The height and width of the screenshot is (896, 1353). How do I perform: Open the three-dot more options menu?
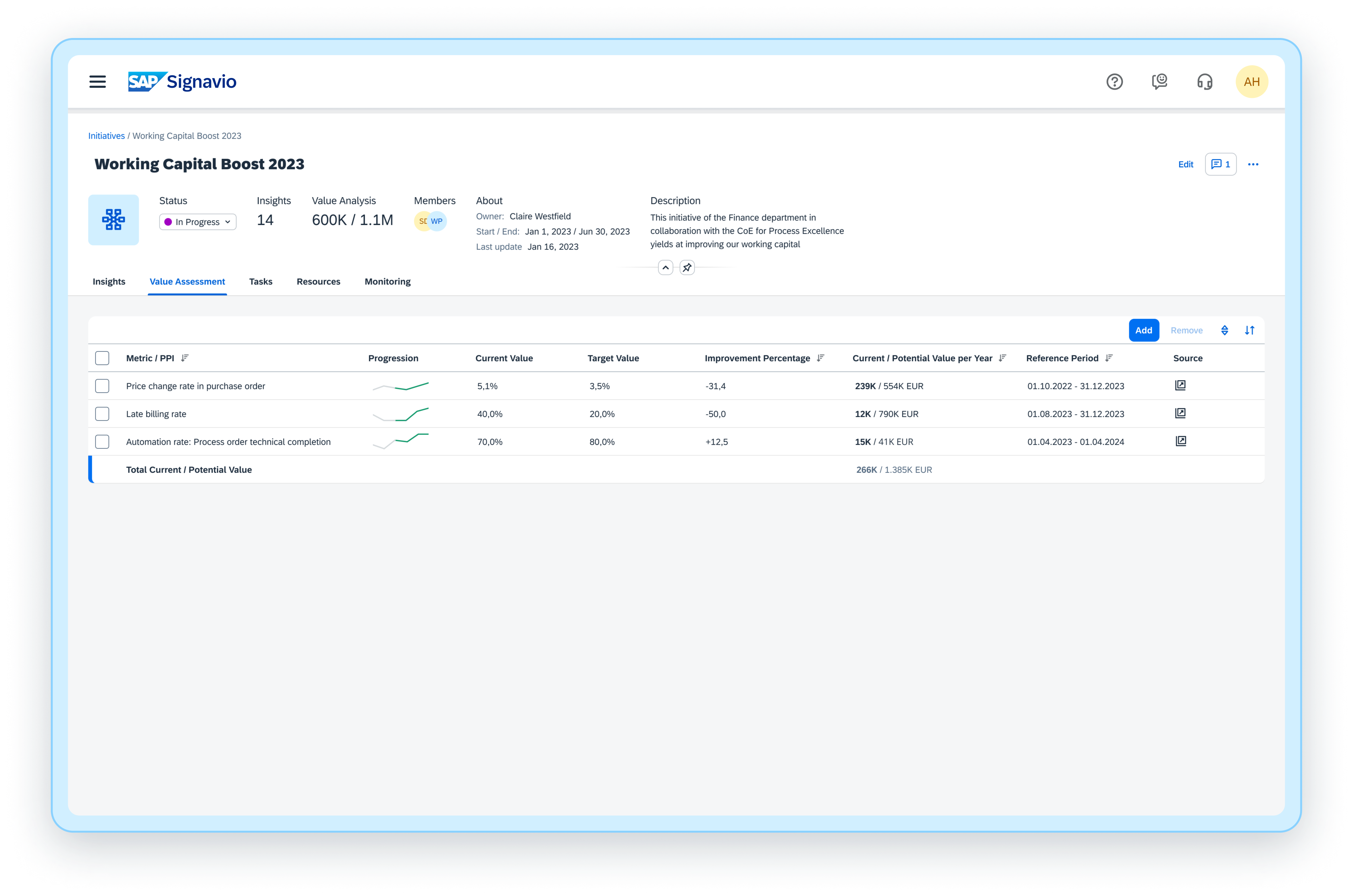point(1253,164)
